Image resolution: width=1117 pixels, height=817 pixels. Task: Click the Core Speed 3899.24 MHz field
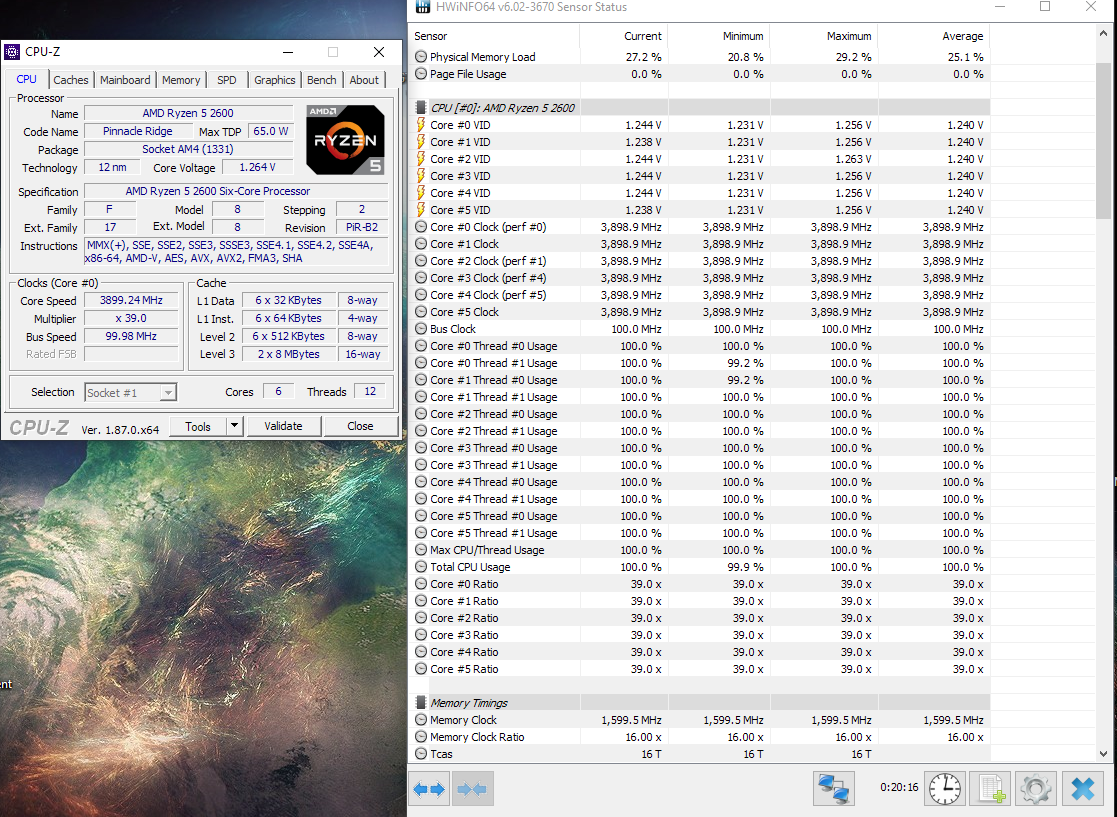pos(131,301)
